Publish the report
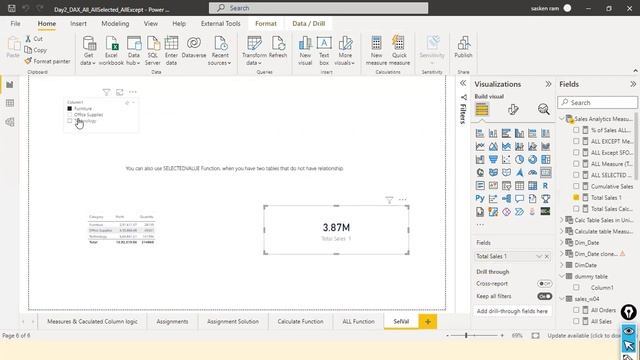Image resolution: width=640 pixels, height=360 pixels. click(x=463, y=47)
